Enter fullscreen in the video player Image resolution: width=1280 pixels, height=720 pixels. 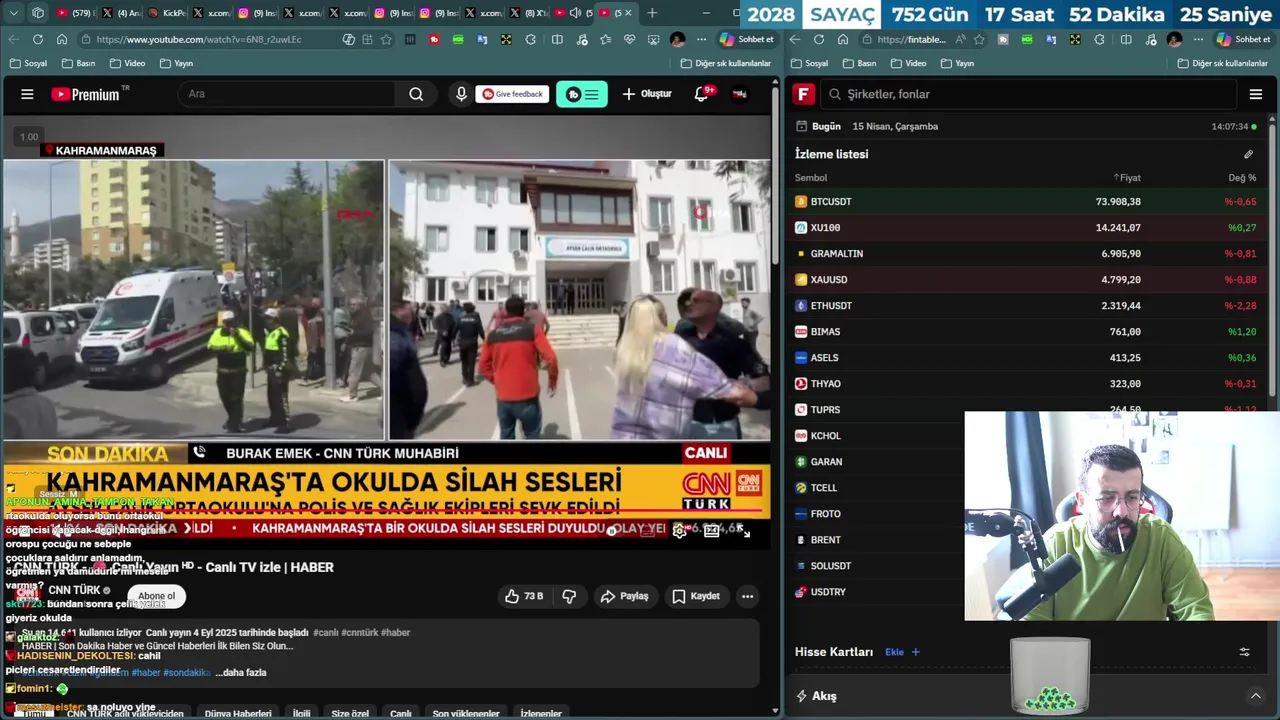744,531
